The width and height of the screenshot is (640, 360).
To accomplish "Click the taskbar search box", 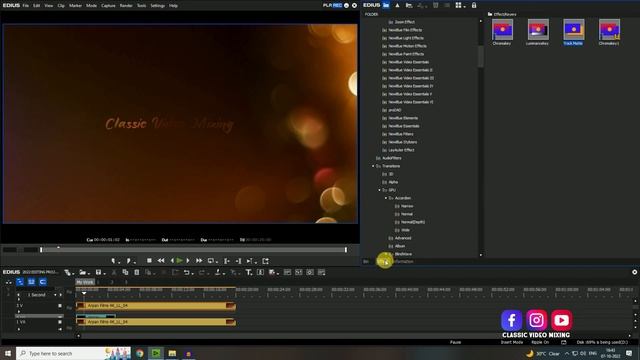I will tap(73, 353).
